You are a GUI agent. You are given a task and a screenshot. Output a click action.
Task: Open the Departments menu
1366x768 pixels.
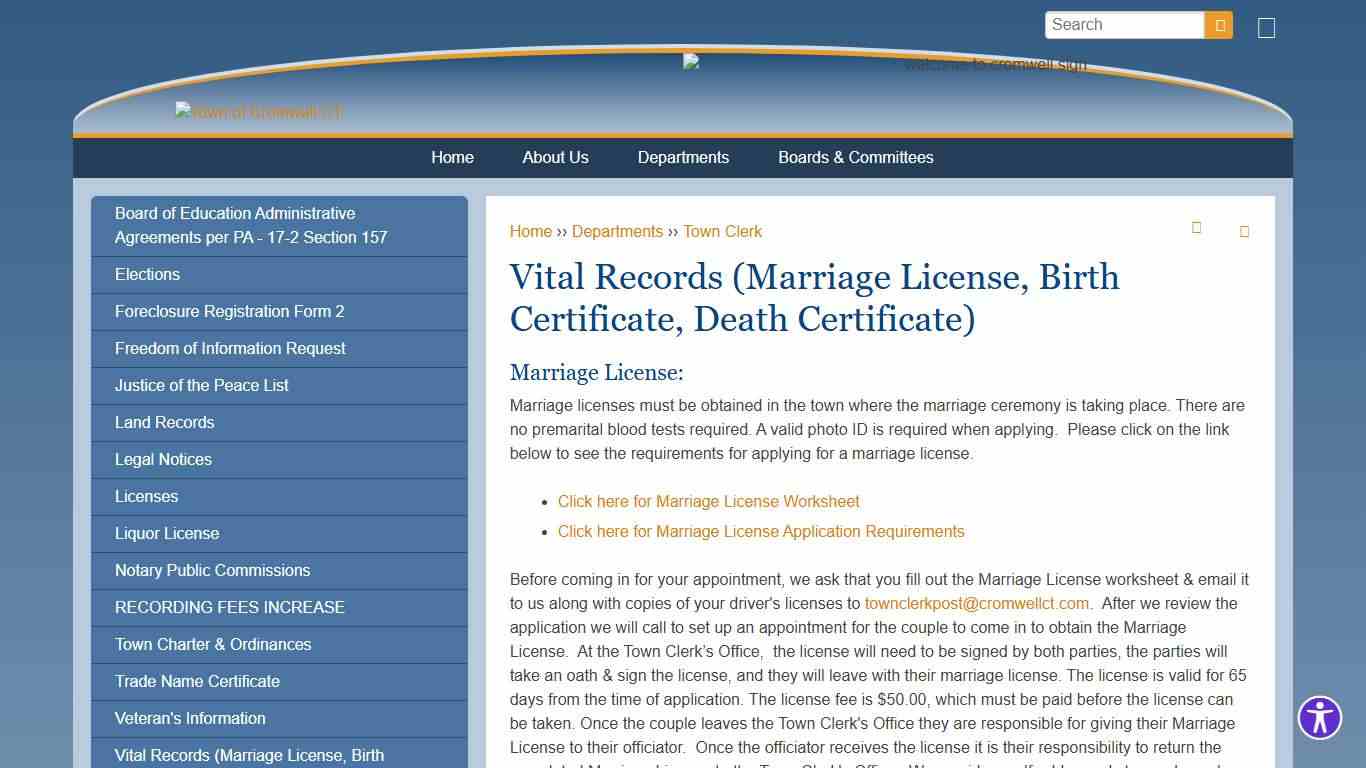click(x=683, y=157)
